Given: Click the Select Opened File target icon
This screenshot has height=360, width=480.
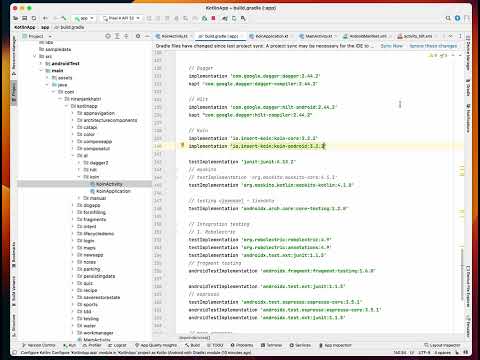Looking at the screenshot, I should pyautogui.click(x=108, y=36).
